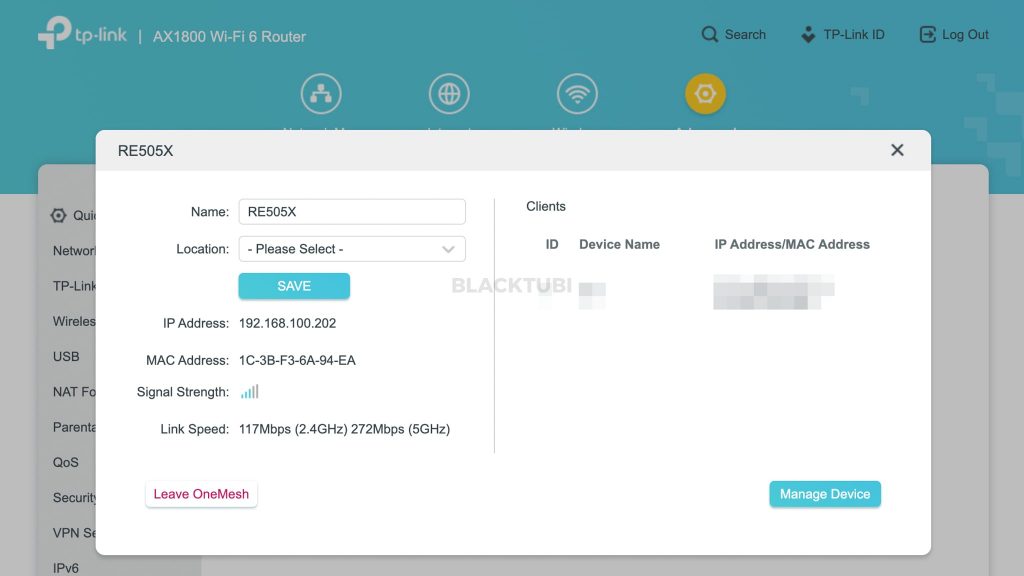Open the IPv6 sidebar menu item
This screenshot has height=576, width=1024.
[65, 568]
